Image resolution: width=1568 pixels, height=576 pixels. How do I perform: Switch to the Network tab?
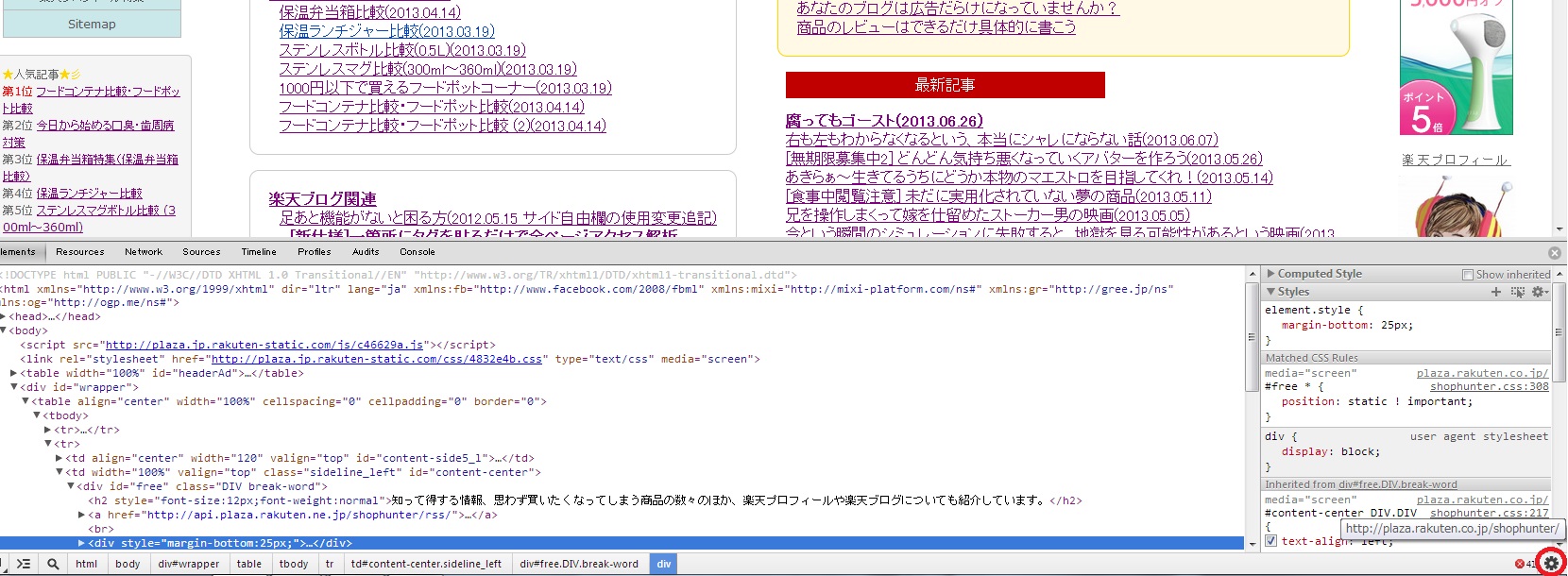tap(144, 252)
